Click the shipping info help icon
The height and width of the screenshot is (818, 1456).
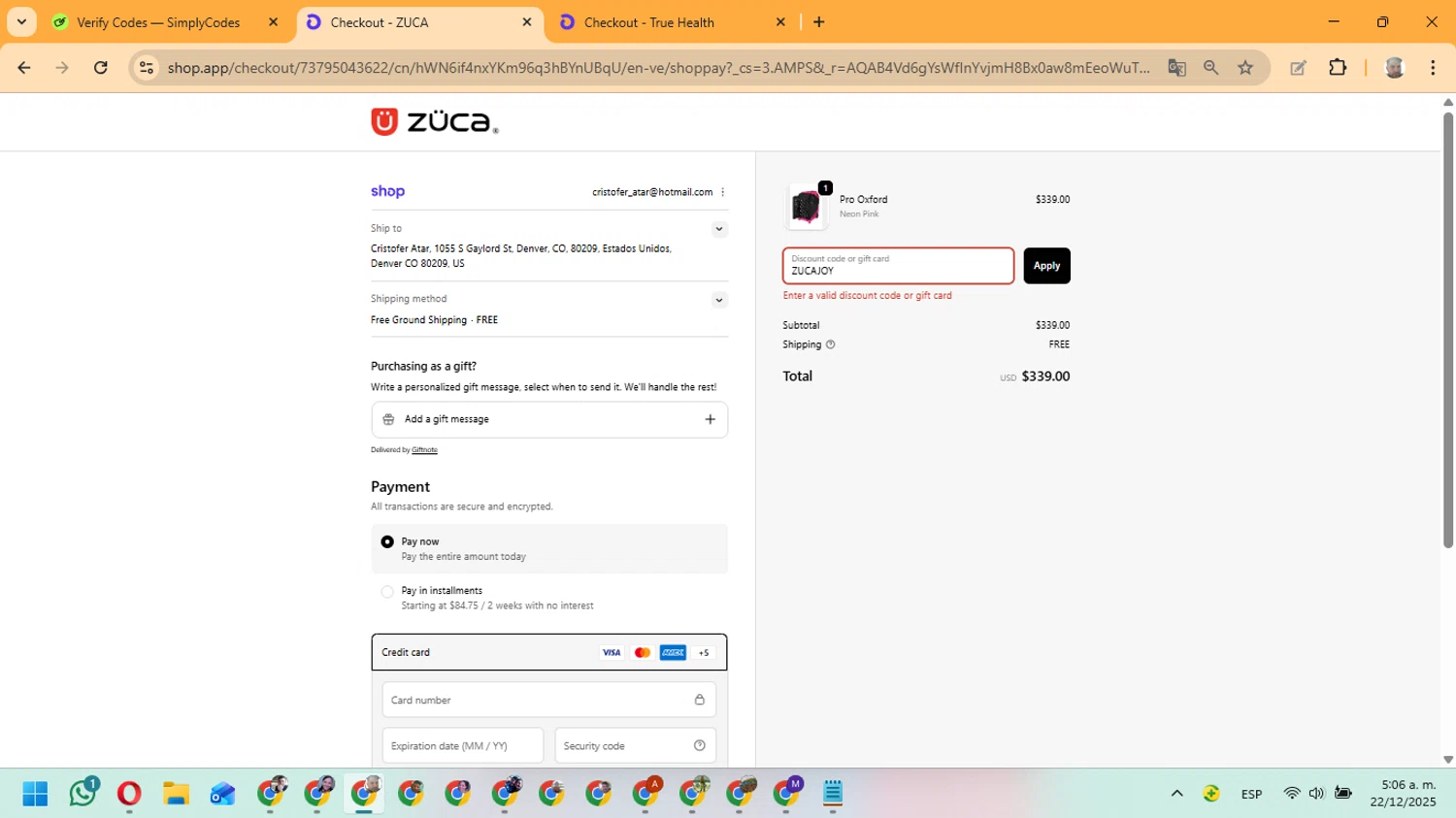pos(830,344)
